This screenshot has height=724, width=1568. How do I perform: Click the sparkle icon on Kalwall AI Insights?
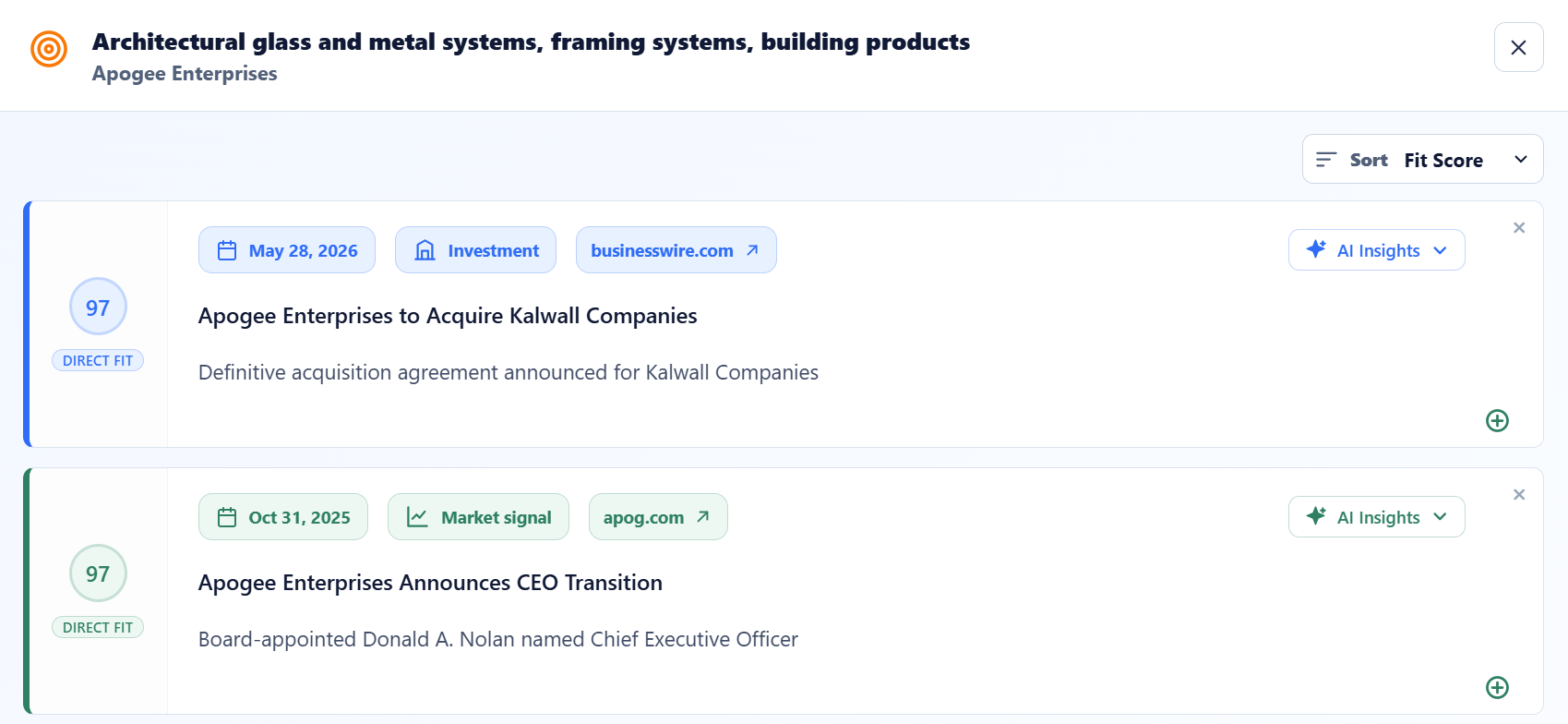1316,249
